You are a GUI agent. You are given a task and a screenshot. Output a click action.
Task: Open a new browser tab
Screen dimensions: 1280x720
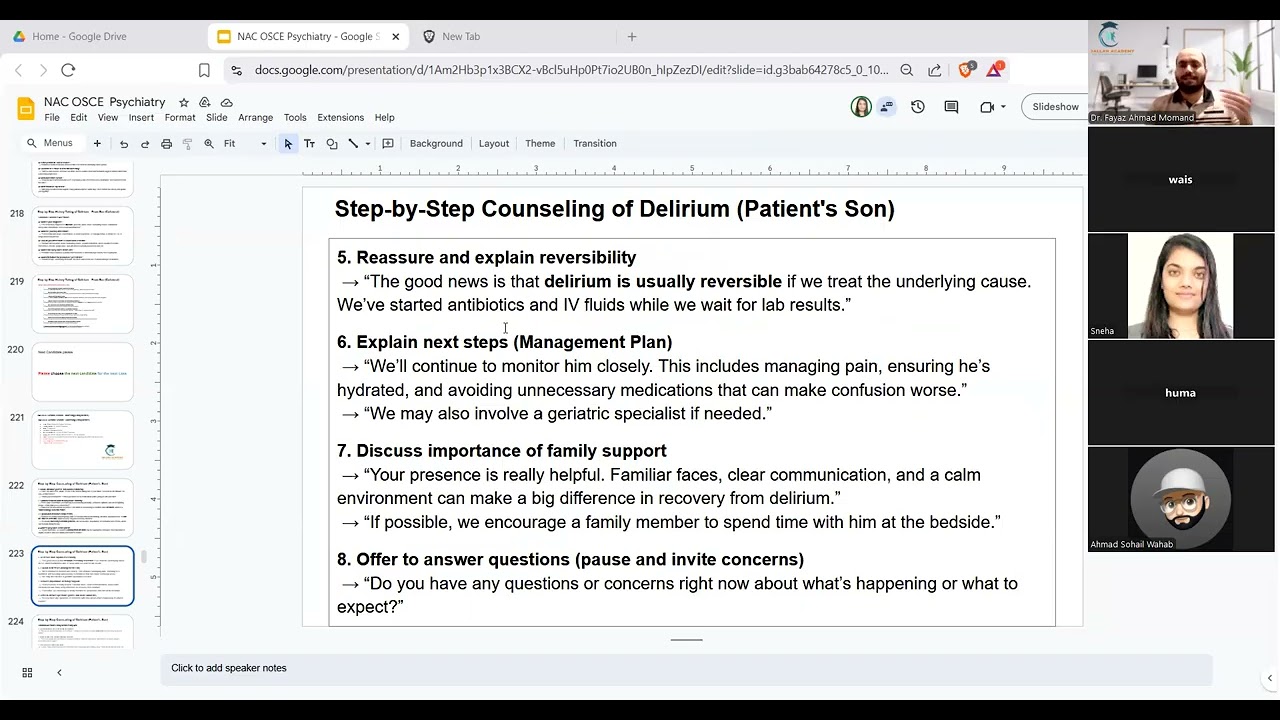(x=632, y=36)
